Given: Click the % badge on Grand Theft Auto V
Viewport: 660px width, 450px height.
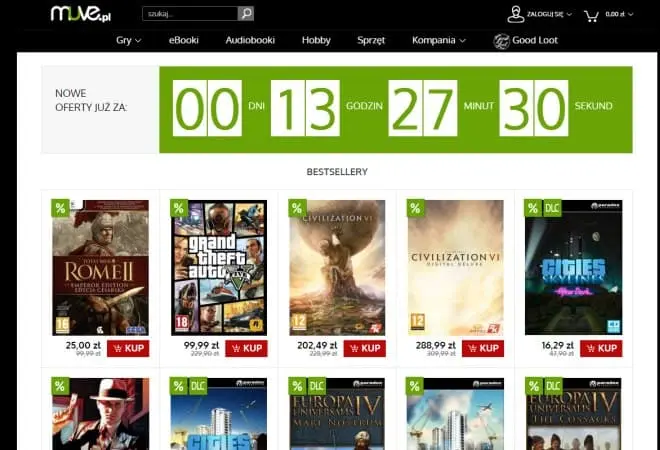Looking at the screenshot, I should [x=179, y=208].
